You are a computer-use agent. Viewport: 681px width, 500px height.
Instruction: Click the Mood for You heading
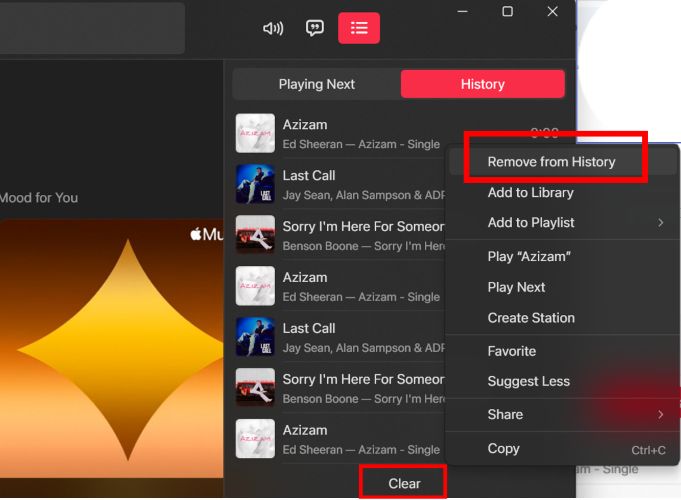(39, 198)
